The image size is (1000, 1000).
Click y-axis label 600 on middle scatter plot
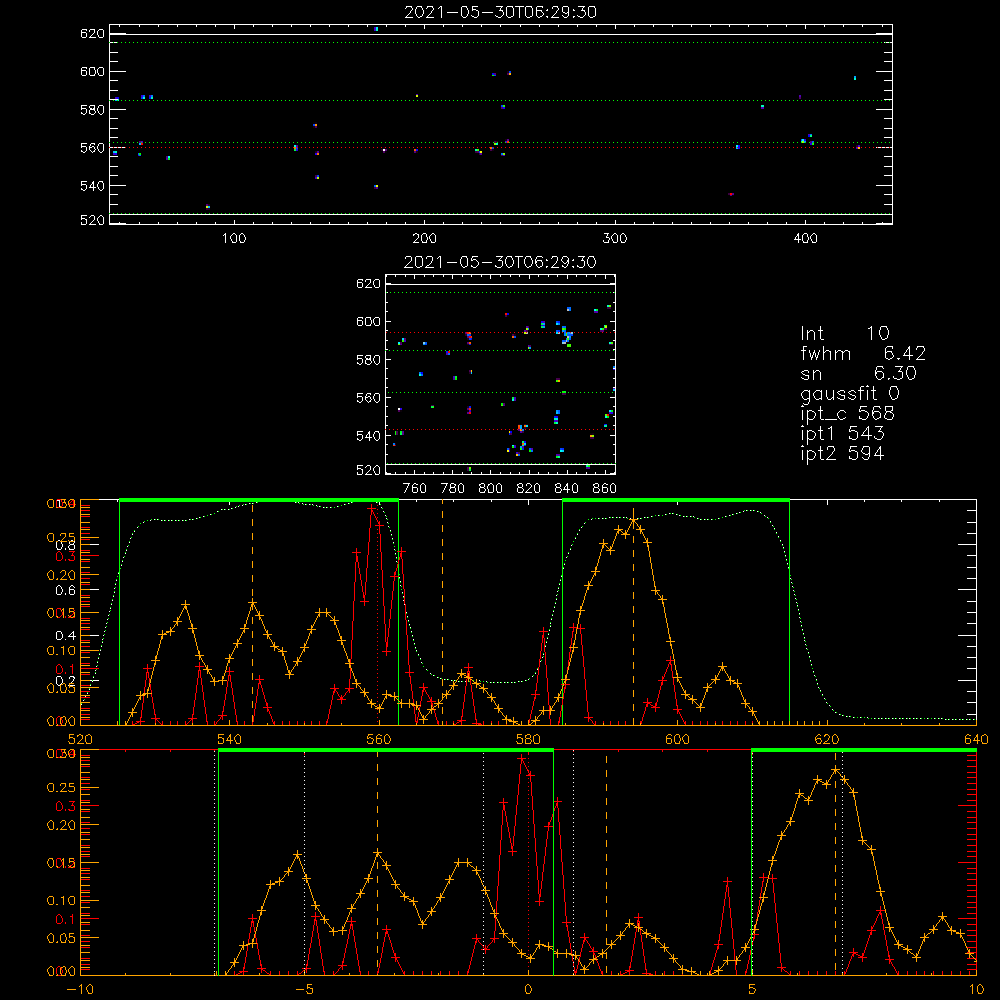[369, 322]
